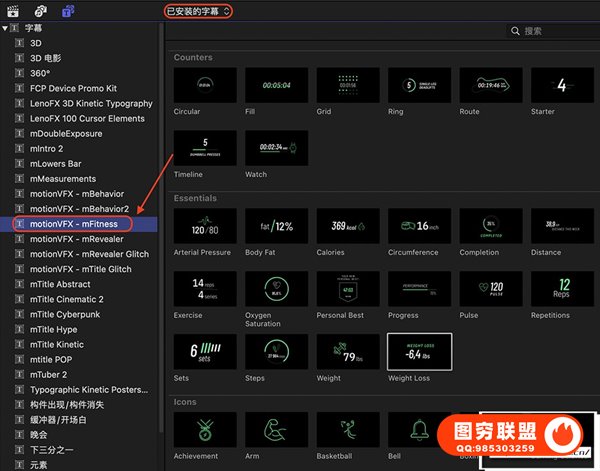The width and height of the screenshot is (600, 471).
Task: Click the Bell icon preset thumbnail
Action: [x=419, y=430]
